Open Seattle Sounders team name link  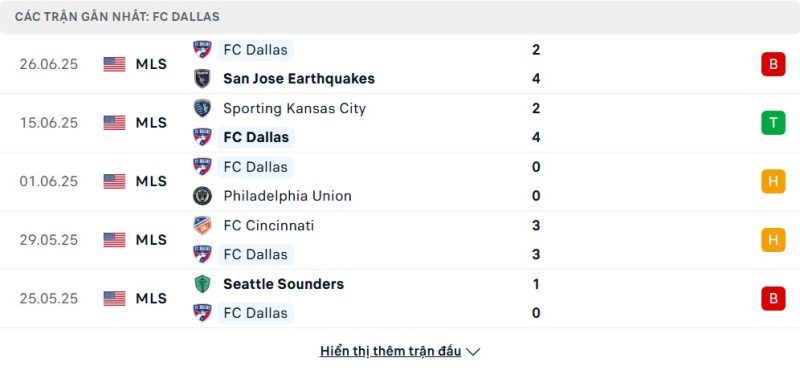click(x=284, y=284)
